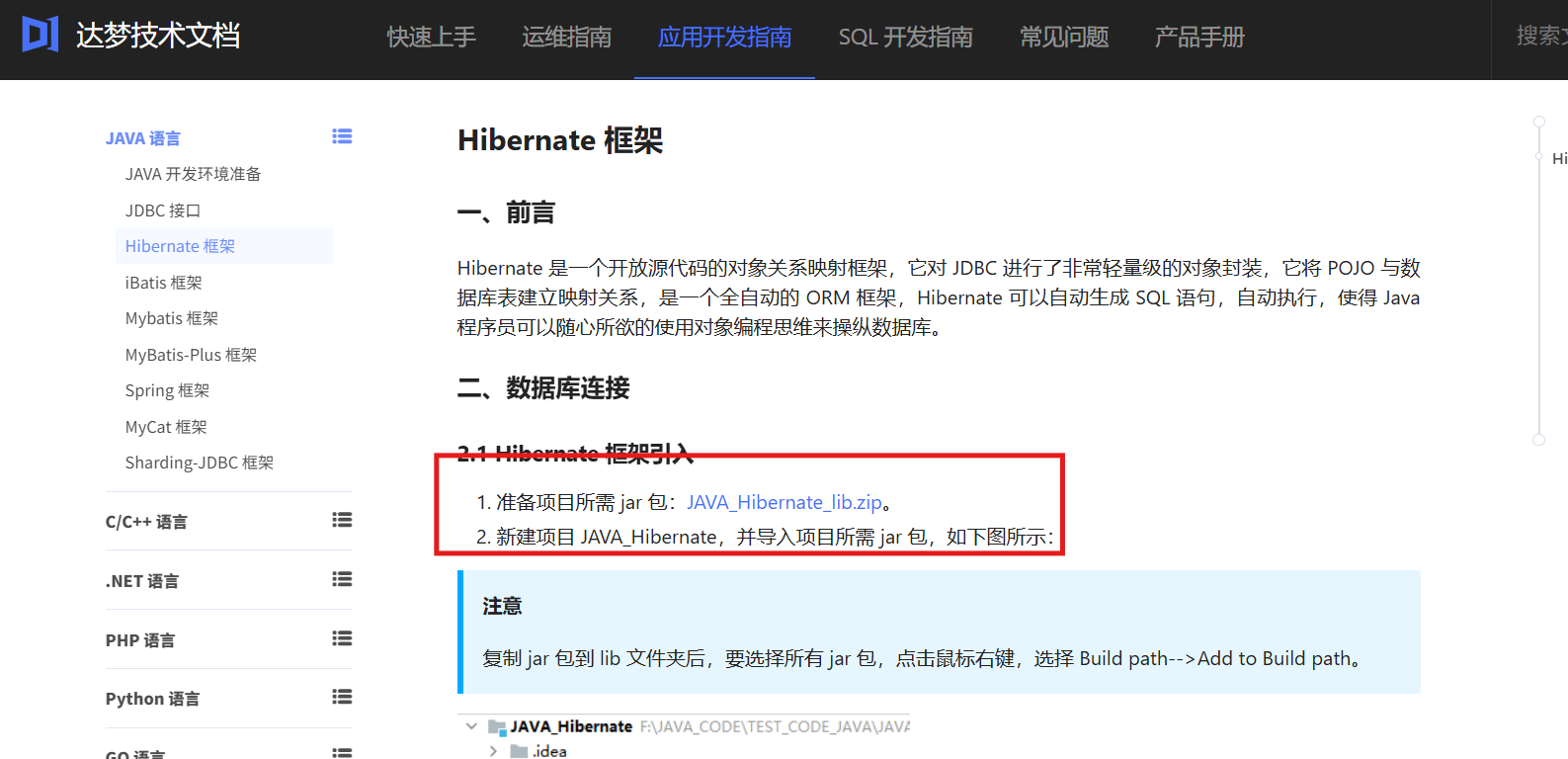The height and width of the screenshot is (759, 1568).
Task: Open the SQL 开发指南 nav tab
Action: pos(905,38)
